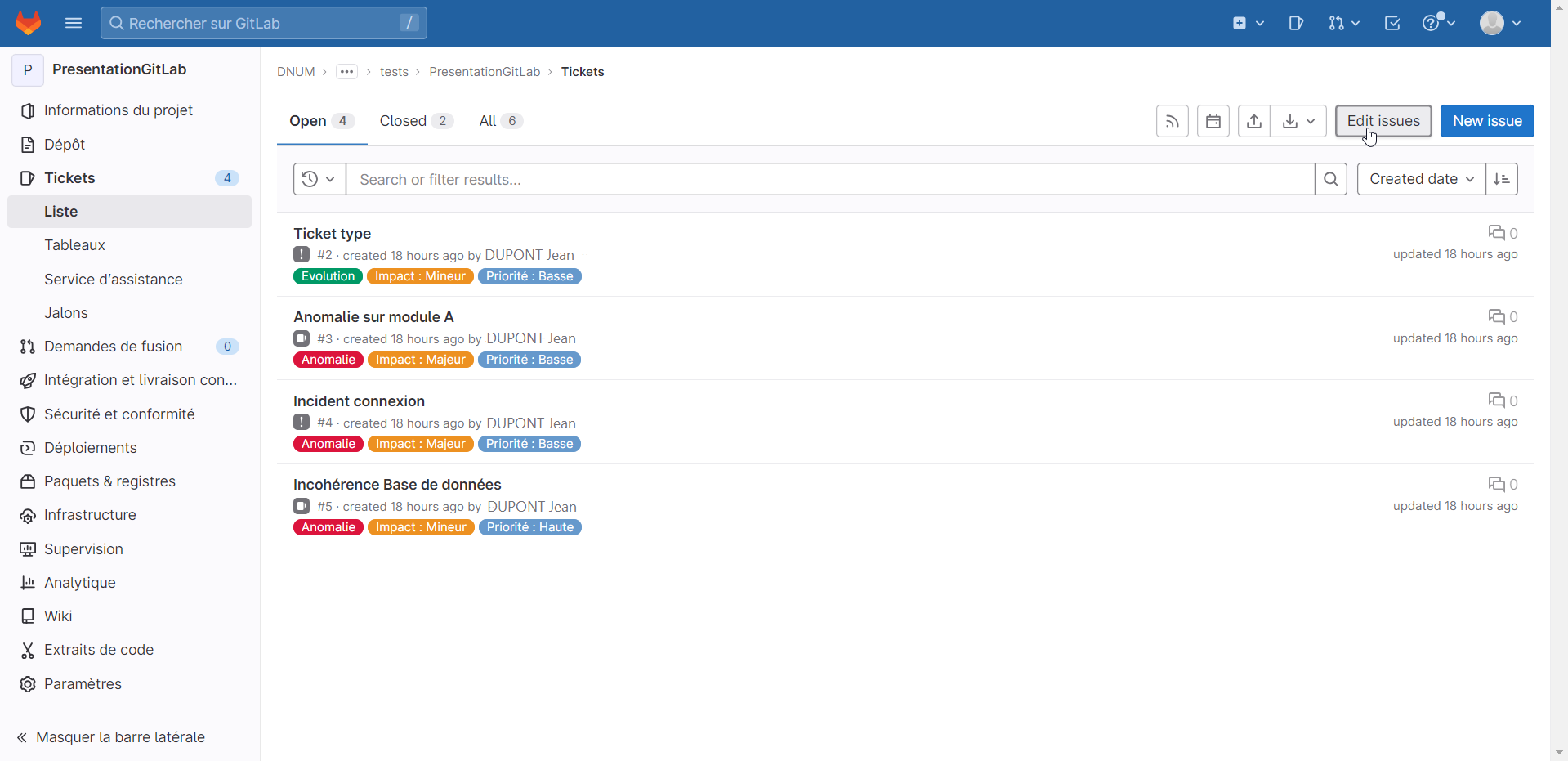
Task: Click the GitLab fox logo
Action: pyautogui.click(x=29, y=23)
